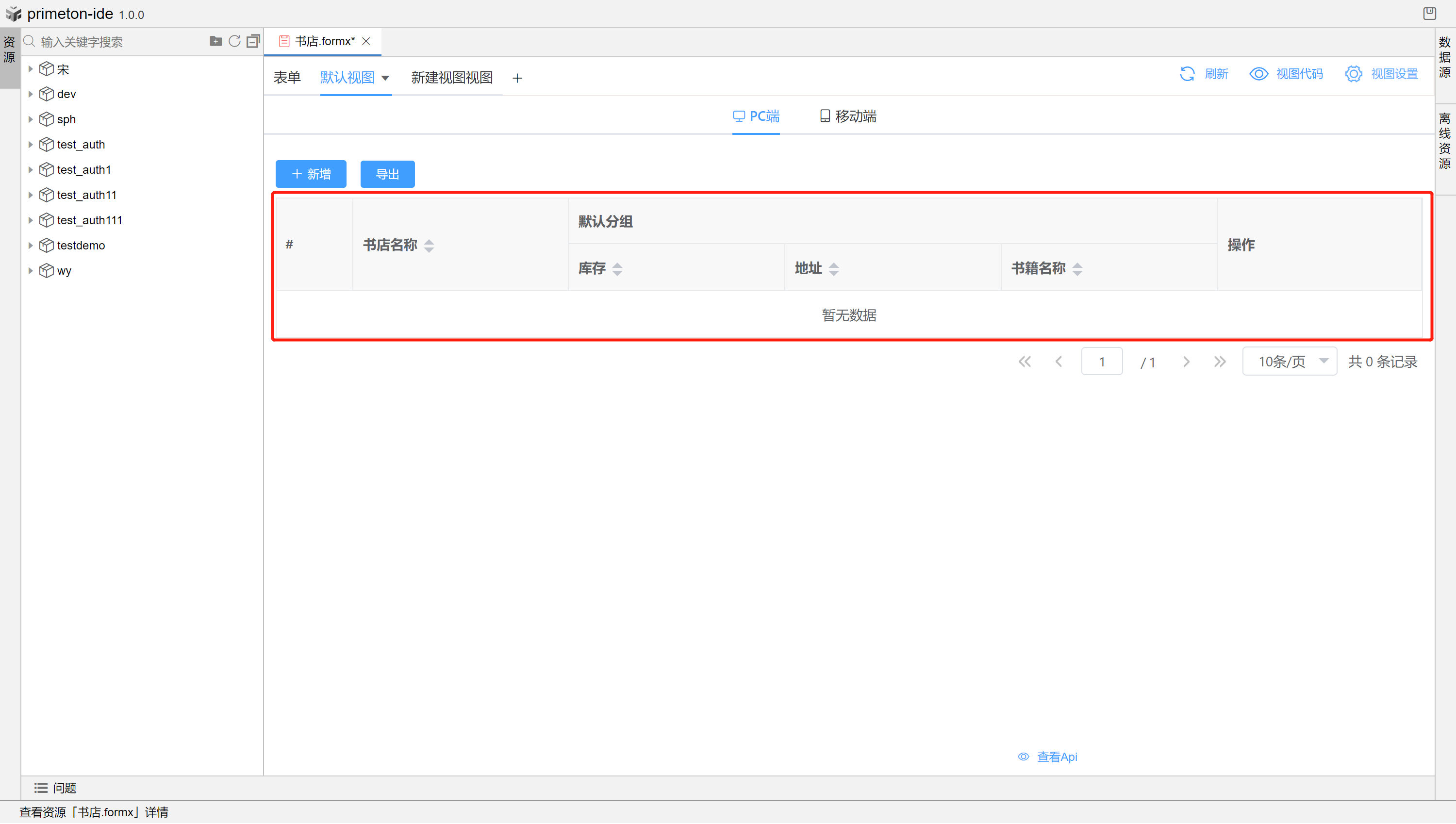Switch to the 移动端 tab

click(848, 116)
